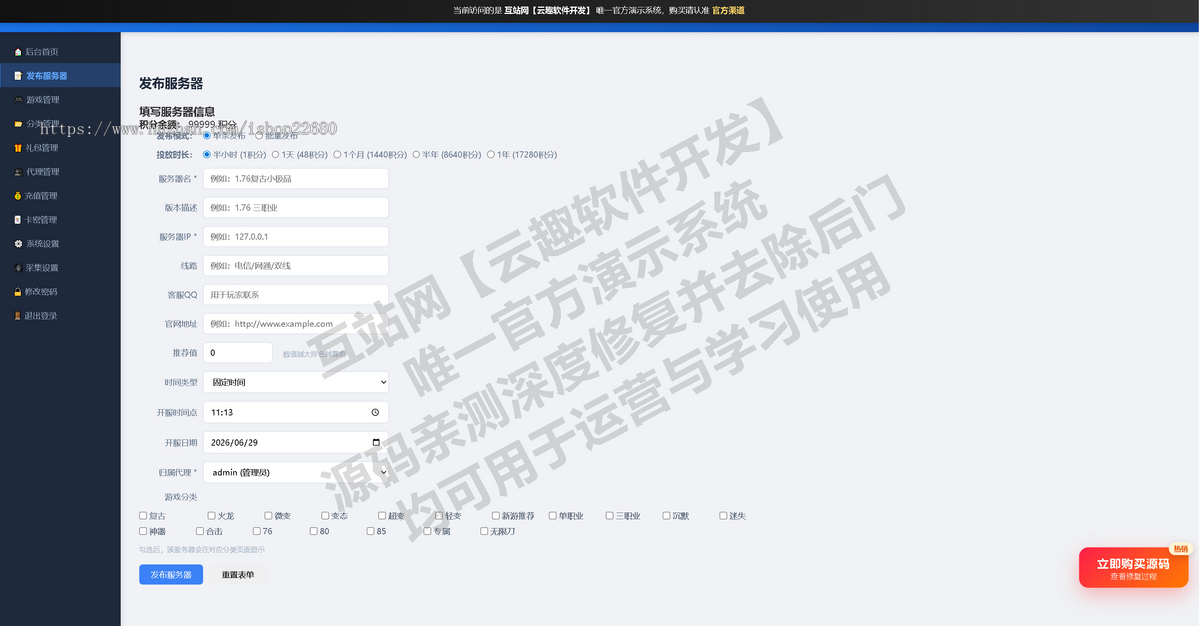Enable the 85 version checkbox
This screenshot has width=1200, height=626.
coord(371,531)
